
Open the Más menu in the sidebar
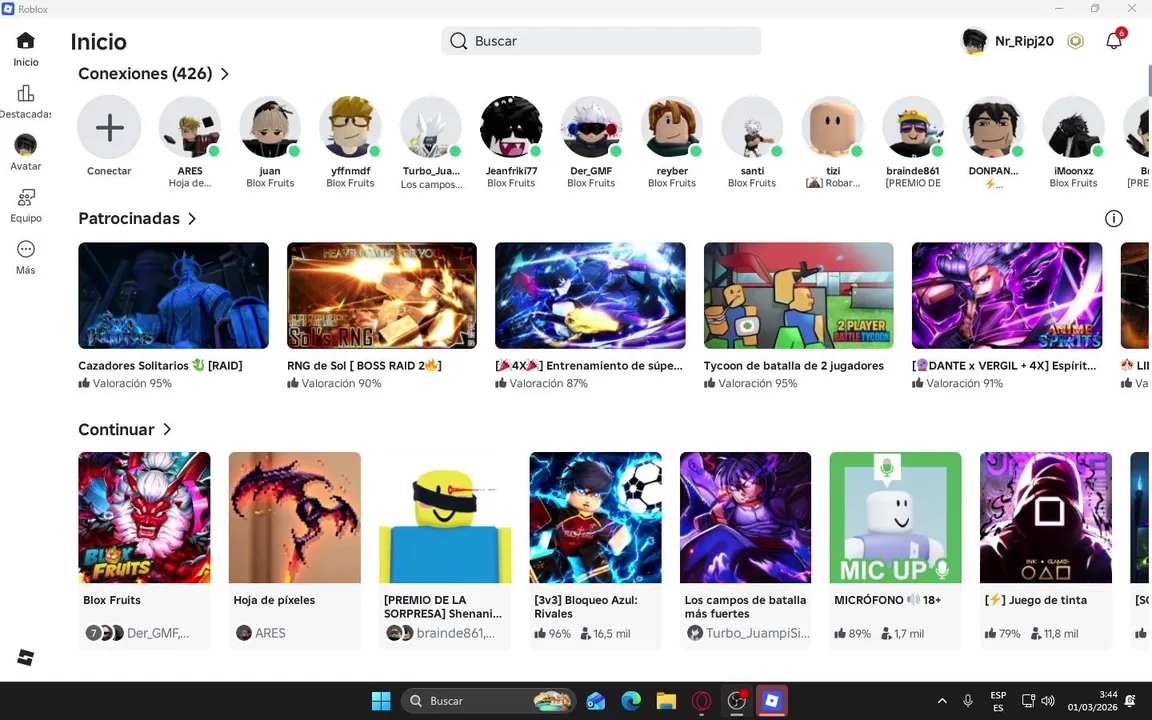(26, 257)
